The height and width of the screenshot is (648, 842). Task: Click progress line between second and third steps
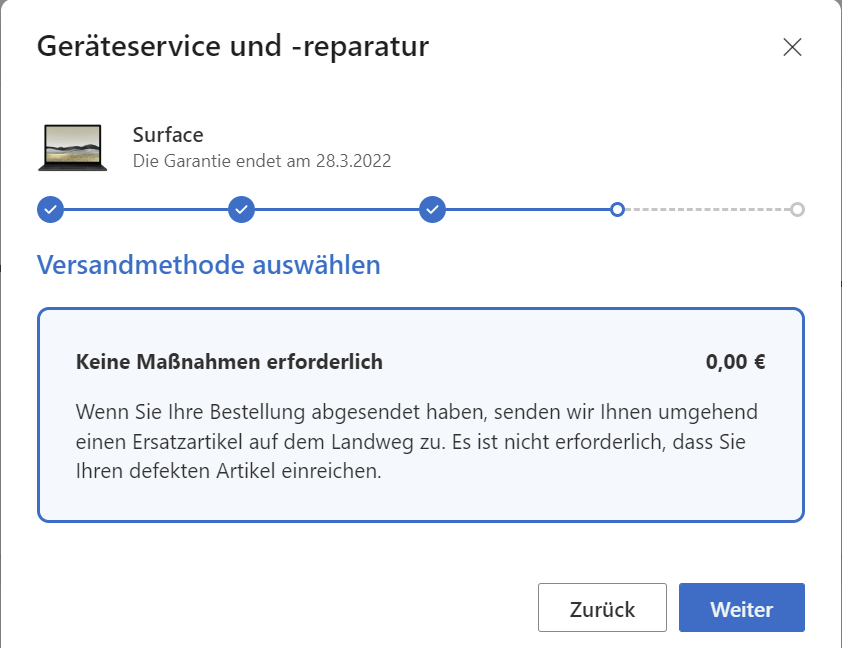click(x=336, y=210)
